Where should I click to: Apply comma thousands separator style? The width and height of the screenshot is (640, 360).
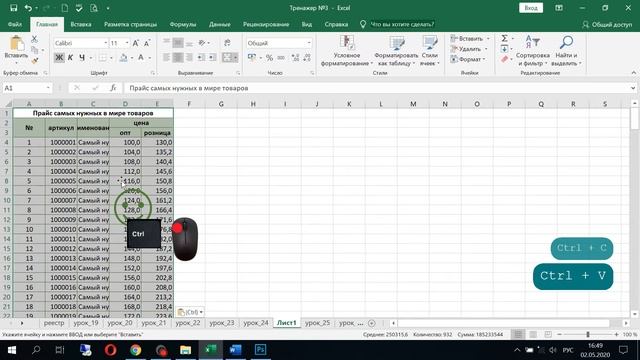[x=281, y=58]
